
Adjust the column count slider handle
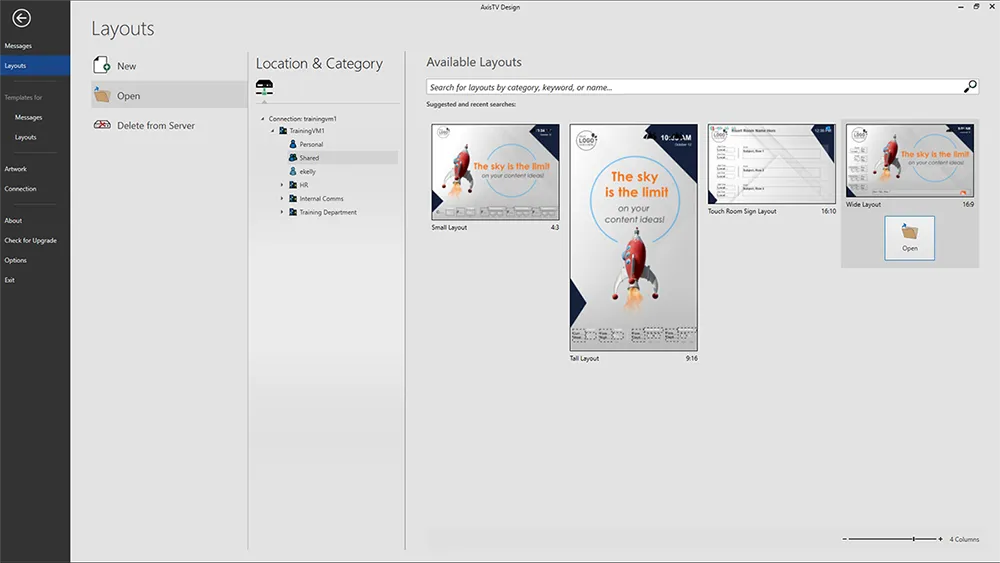(x=913, y=539)
